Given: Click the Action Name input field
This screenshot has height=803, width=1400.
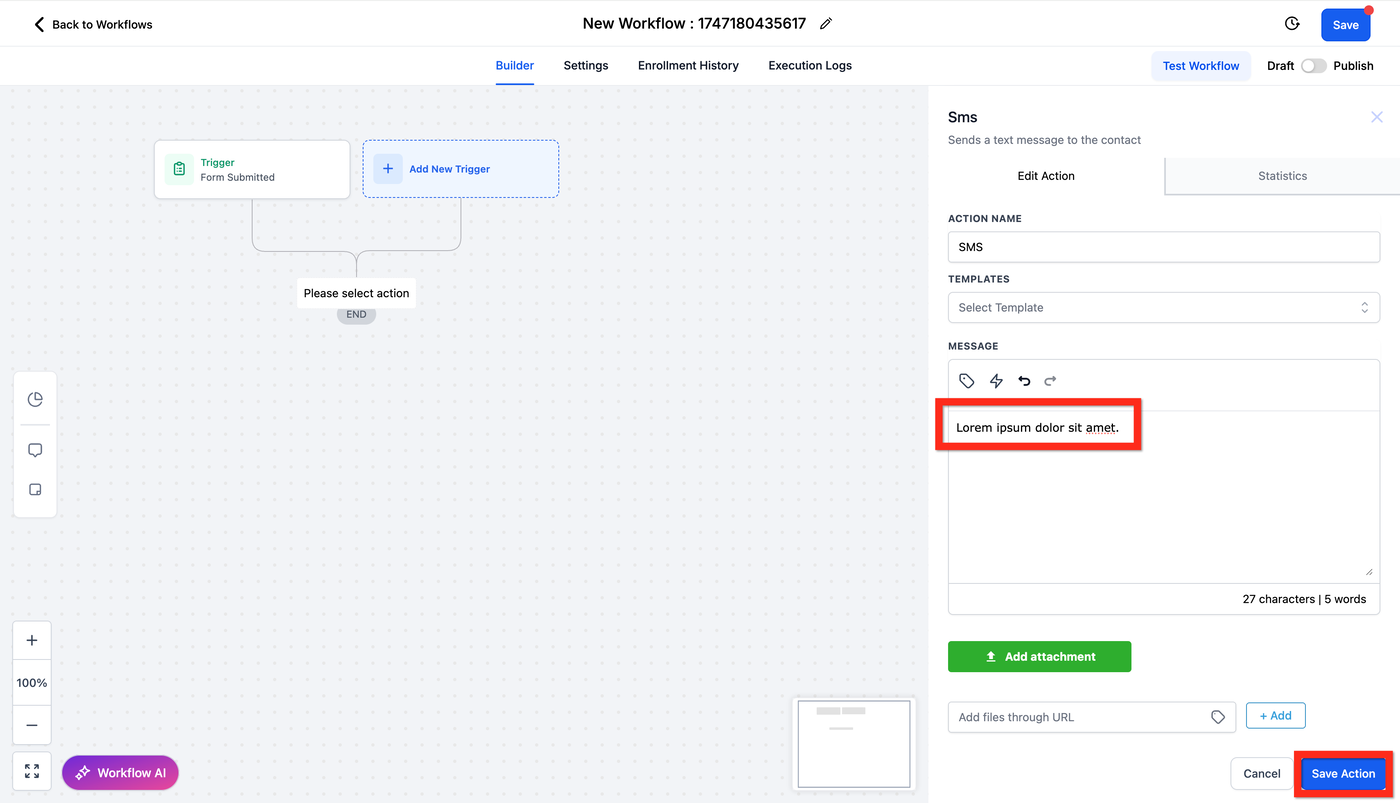Looking at the screenshot, I should coord(1164,247).
